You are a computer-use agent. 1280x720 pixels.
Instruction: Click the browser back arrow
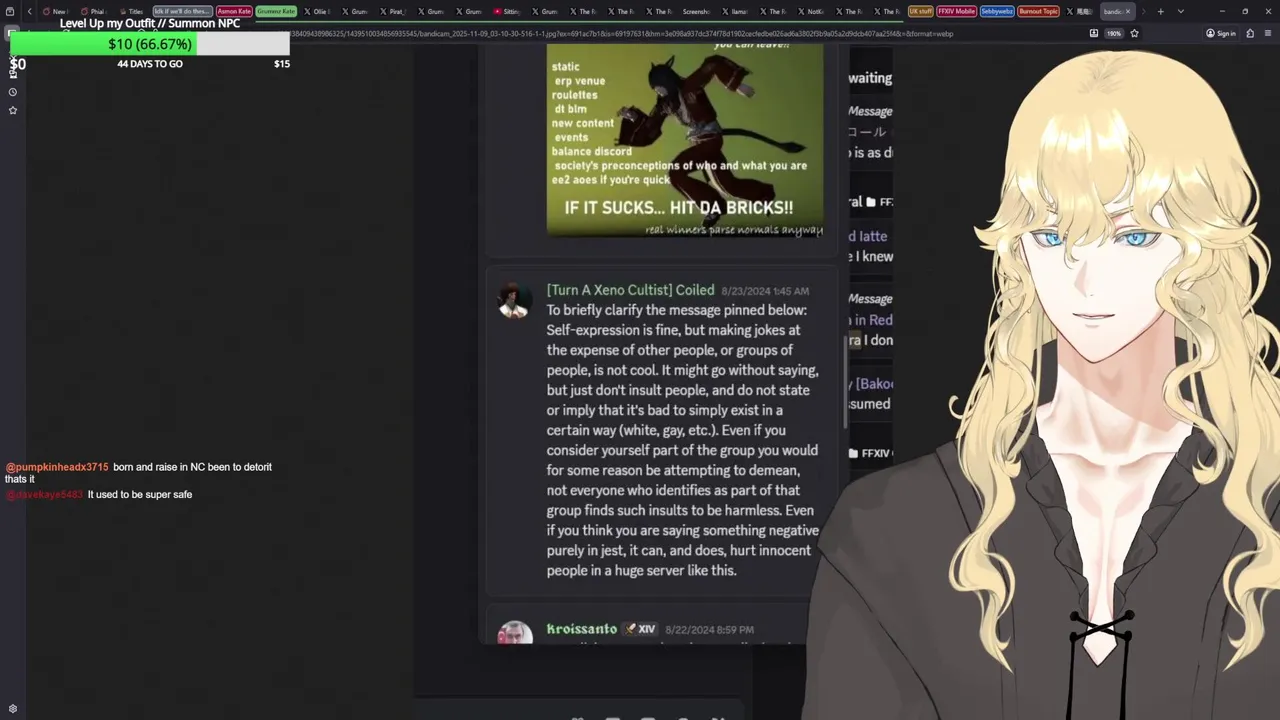(x=30, y=11)
